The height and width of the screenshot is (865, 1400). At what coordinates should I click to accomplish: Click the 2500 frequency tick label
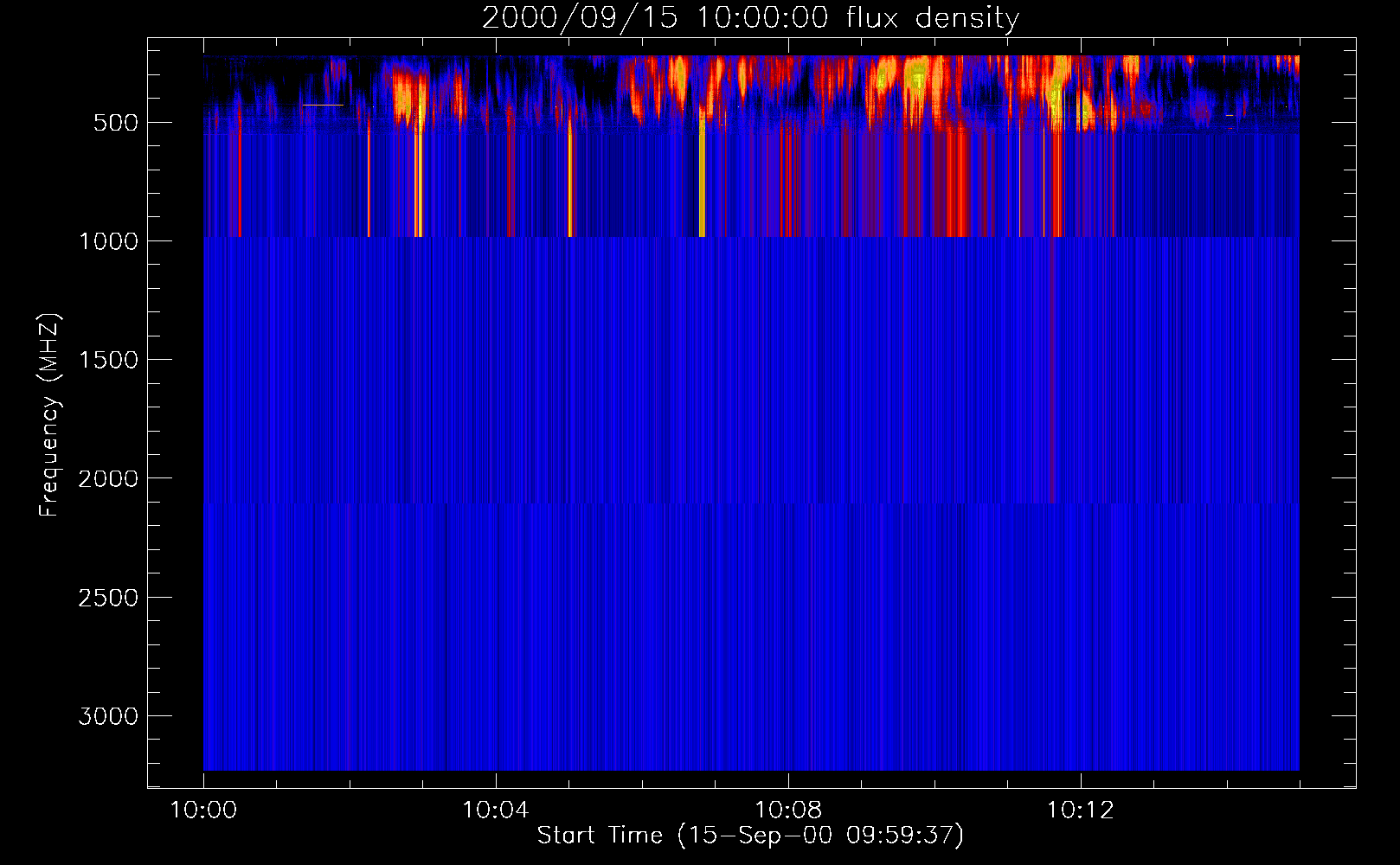coord(108,598)
